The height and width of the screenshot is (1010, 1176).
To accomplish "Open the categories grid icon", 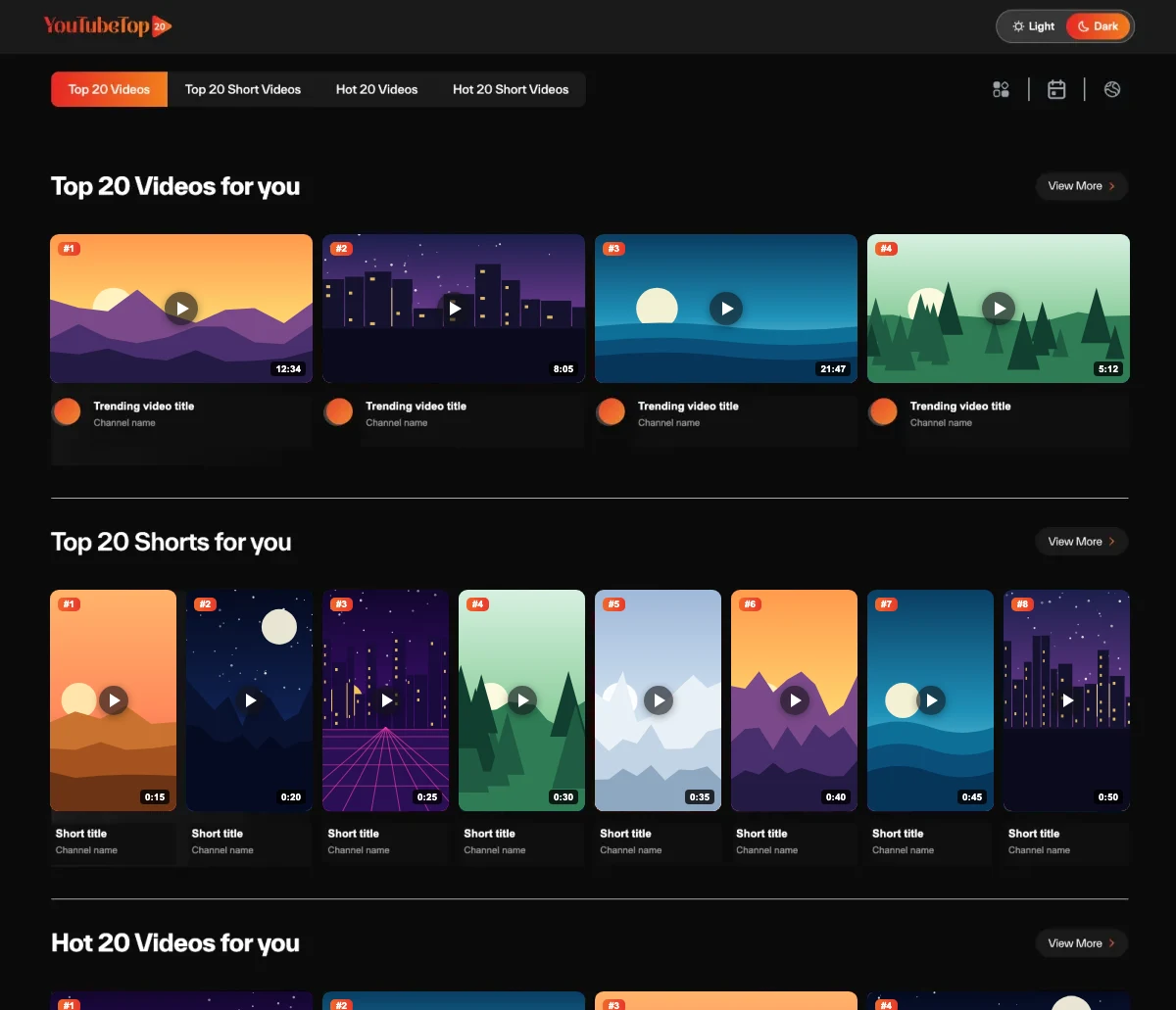I will point(1001,89).
